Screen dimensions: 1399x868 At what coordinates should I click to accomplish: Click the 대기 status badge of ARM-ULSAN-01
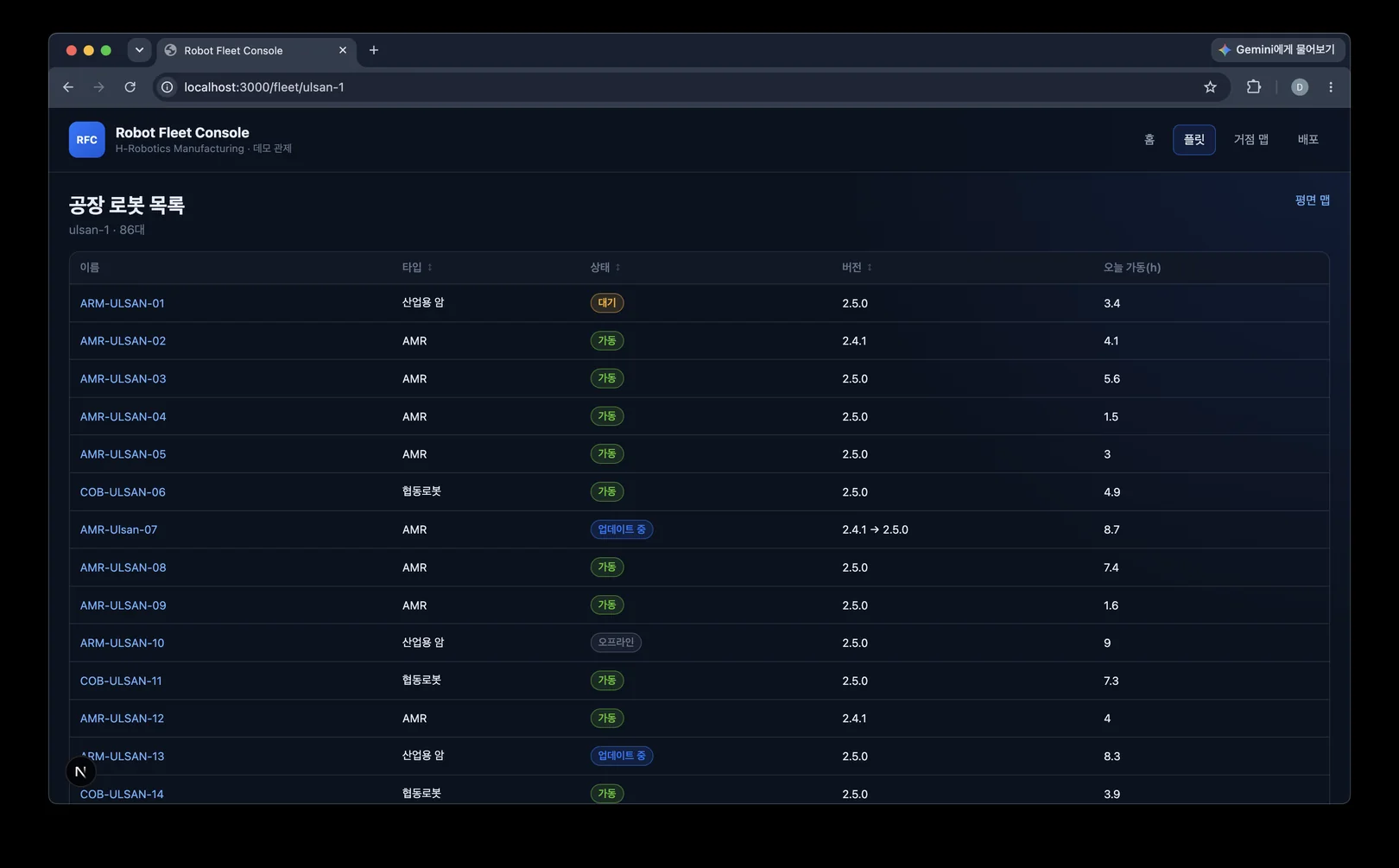pyautogui.click(x=607, y=303)
